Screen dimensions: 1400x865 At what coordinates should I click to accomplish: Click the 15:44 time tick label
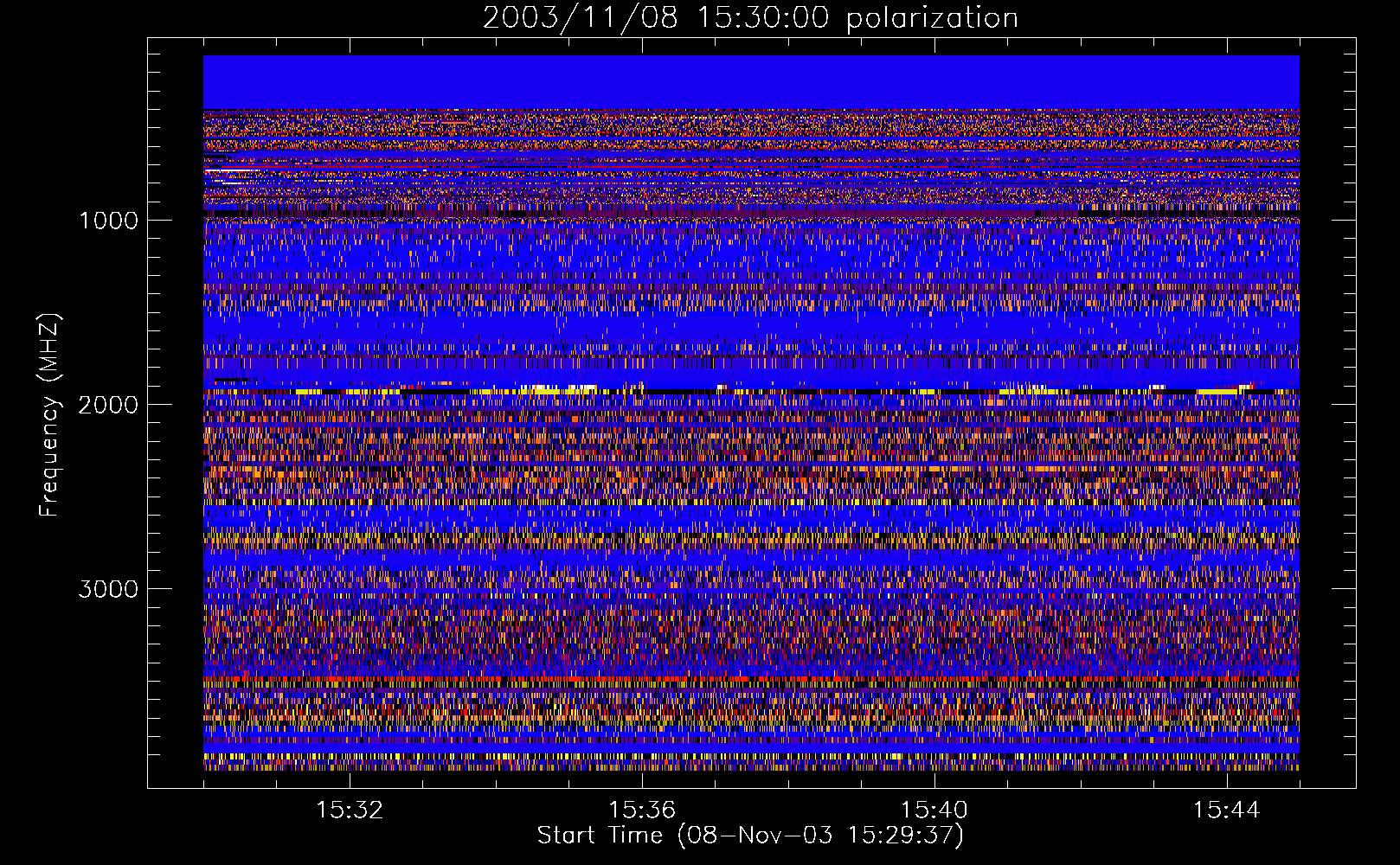tap(1226, 811)
